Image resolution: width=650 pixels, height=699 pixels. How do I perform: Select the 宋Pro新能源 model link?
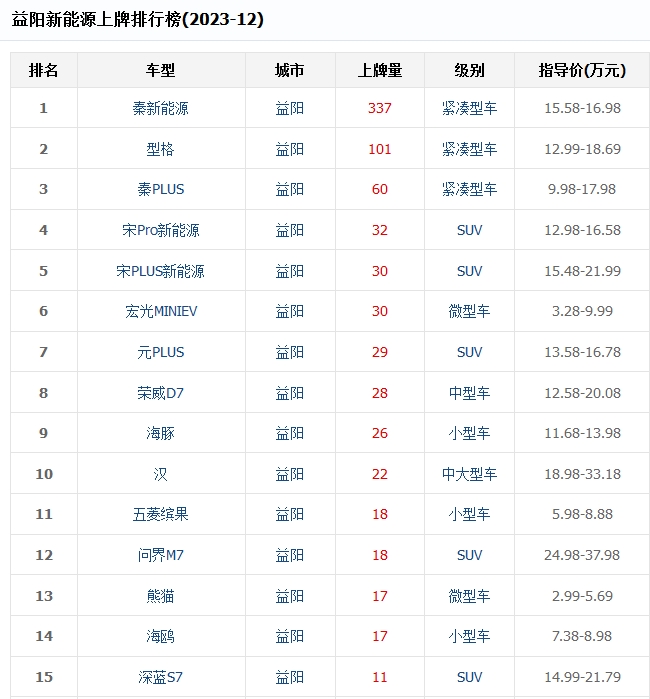pyautogui.click(x=160, y=230)
